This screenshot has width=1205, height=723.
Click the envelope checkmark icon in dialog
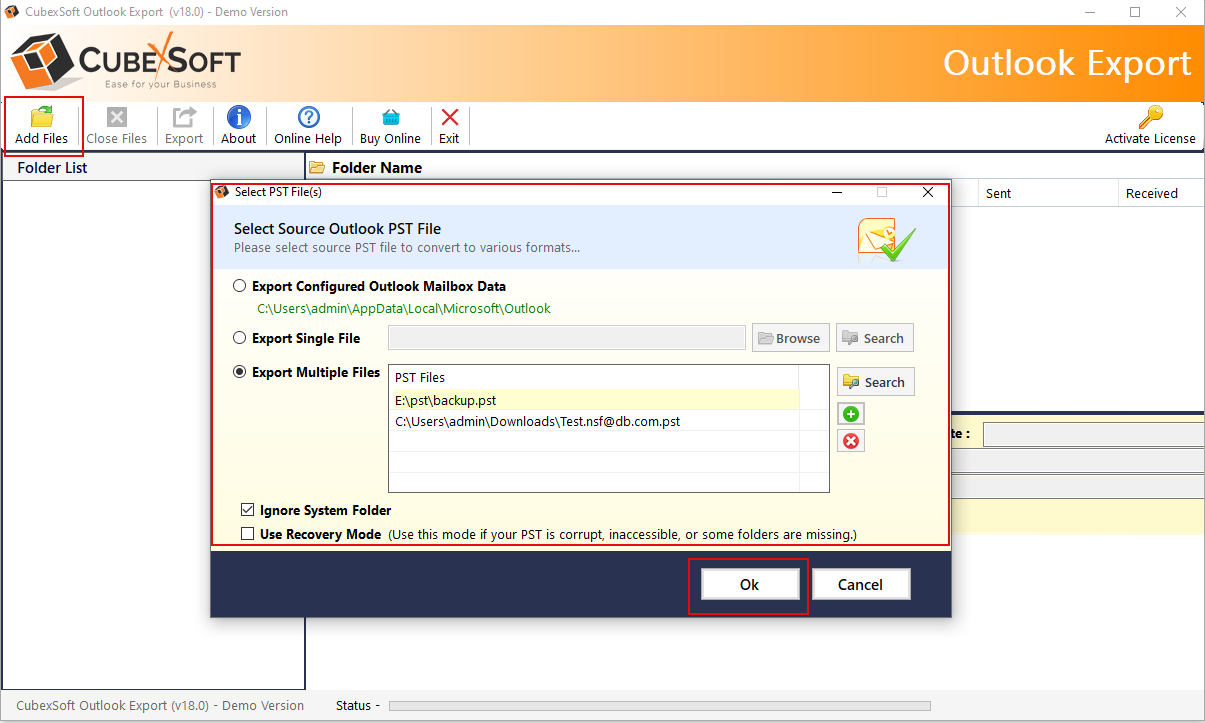886,238
